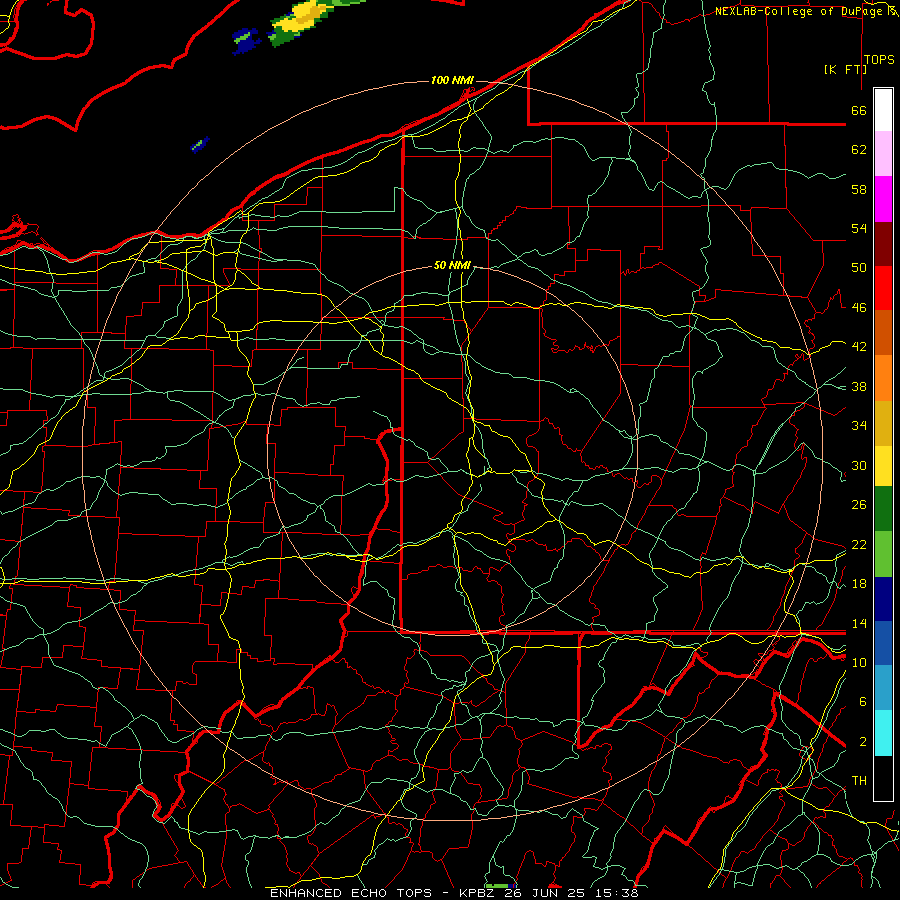Click the "ENHANCED ECHO TOPS" product title
900x900 pixels.
click(x=351, y=893)
